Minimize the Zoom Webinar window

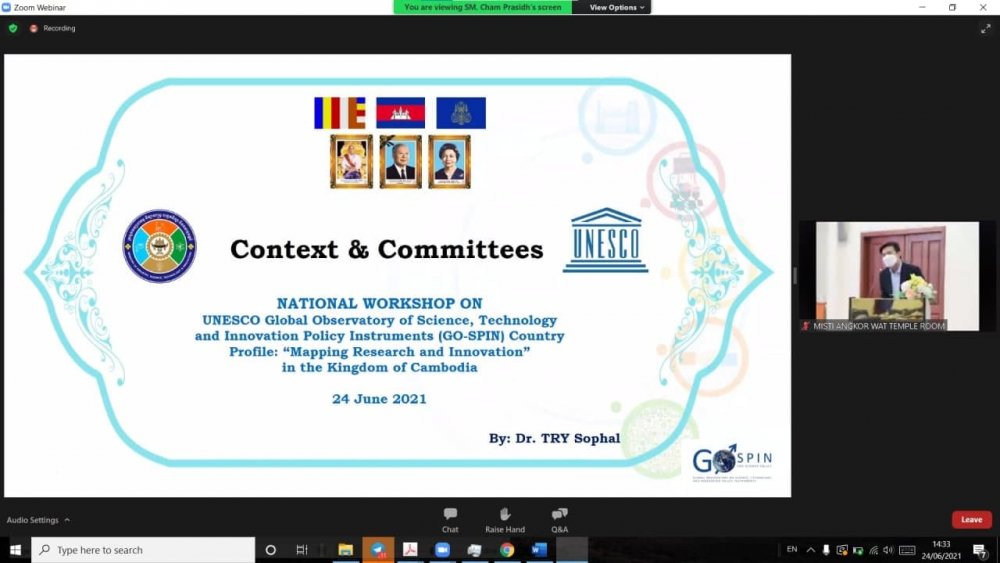(x=922, y=7)
